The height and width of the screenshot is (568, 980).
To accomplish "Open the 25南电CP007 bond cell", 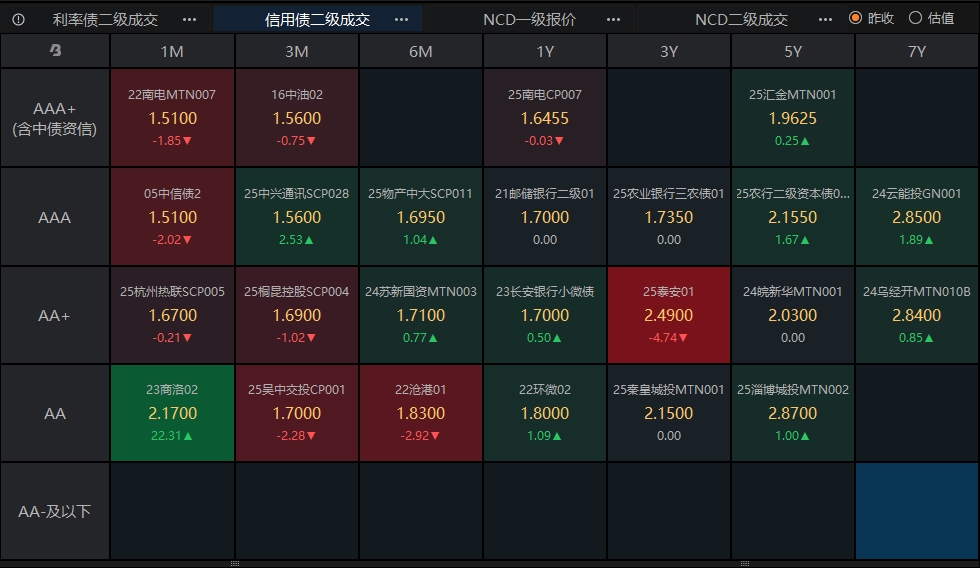I will click(x=545, y=118).
